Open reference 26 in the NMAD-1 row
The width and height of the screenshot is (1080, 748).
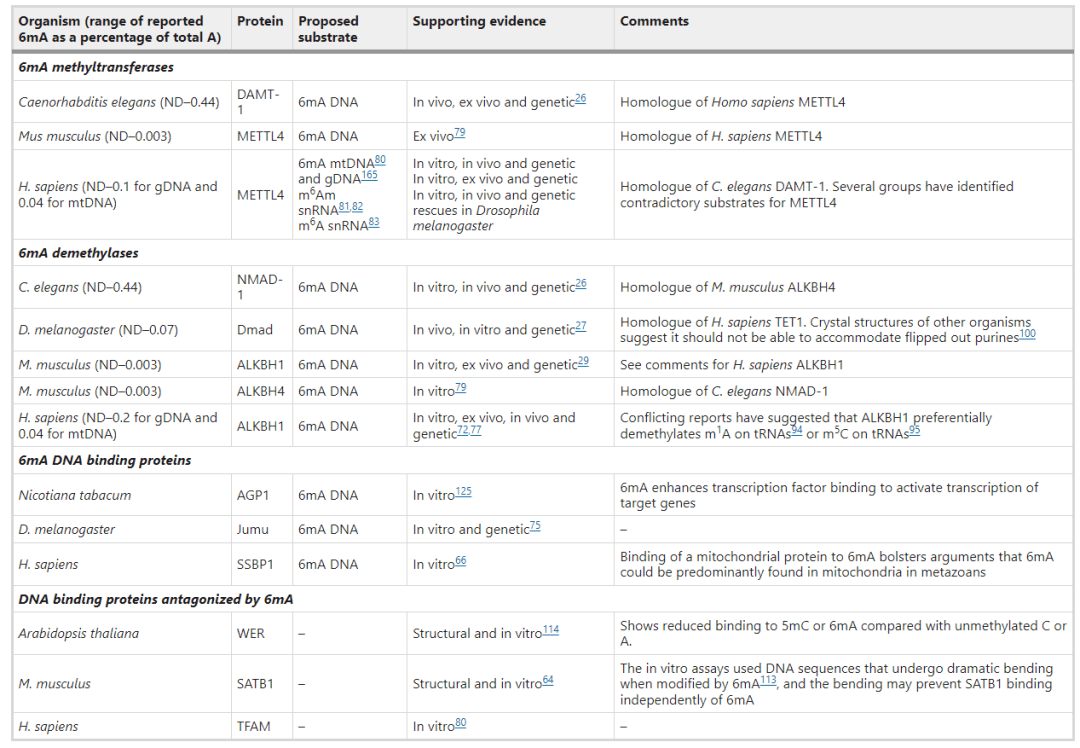581,284
